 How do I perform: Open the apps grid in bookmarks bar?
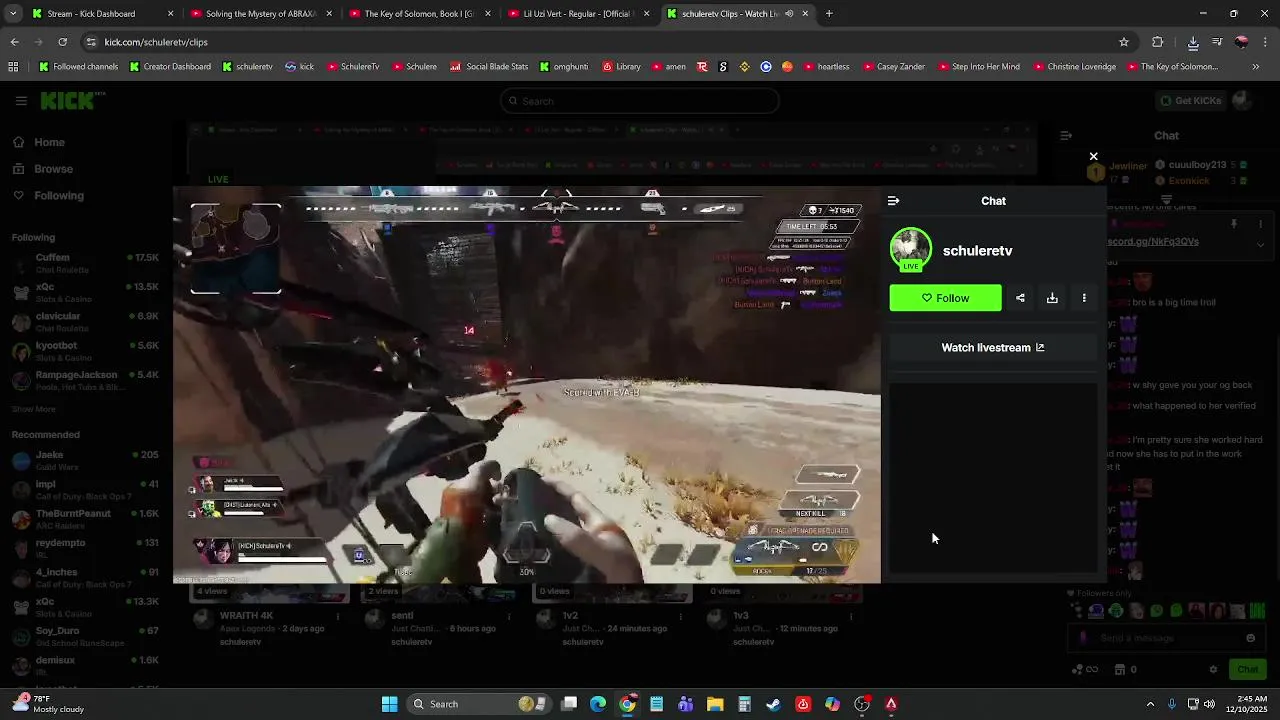tap(13, 67)
